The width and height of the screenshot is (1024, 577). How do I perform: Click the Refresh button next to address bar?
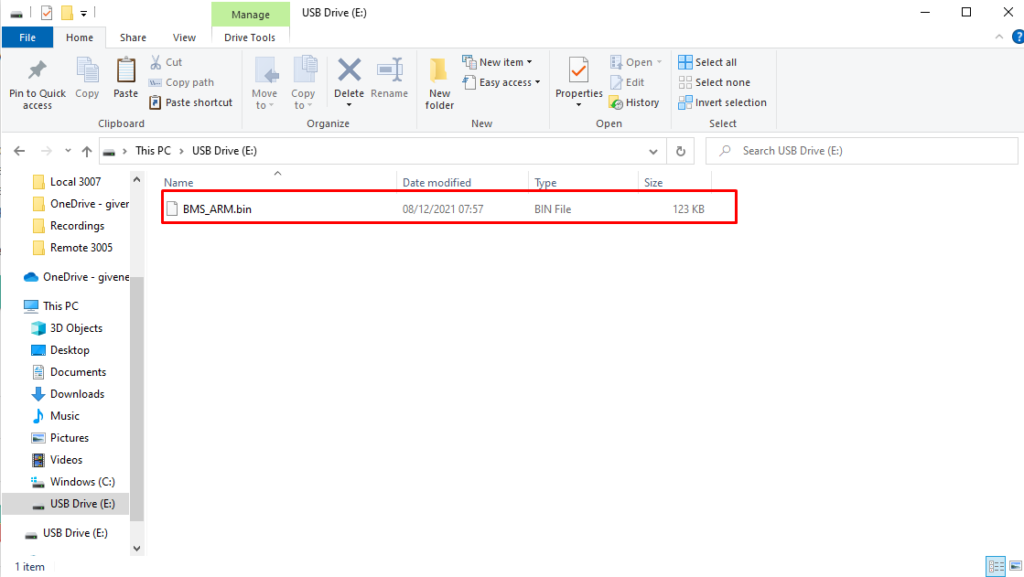pyautogui.click(x=681, y=151)
